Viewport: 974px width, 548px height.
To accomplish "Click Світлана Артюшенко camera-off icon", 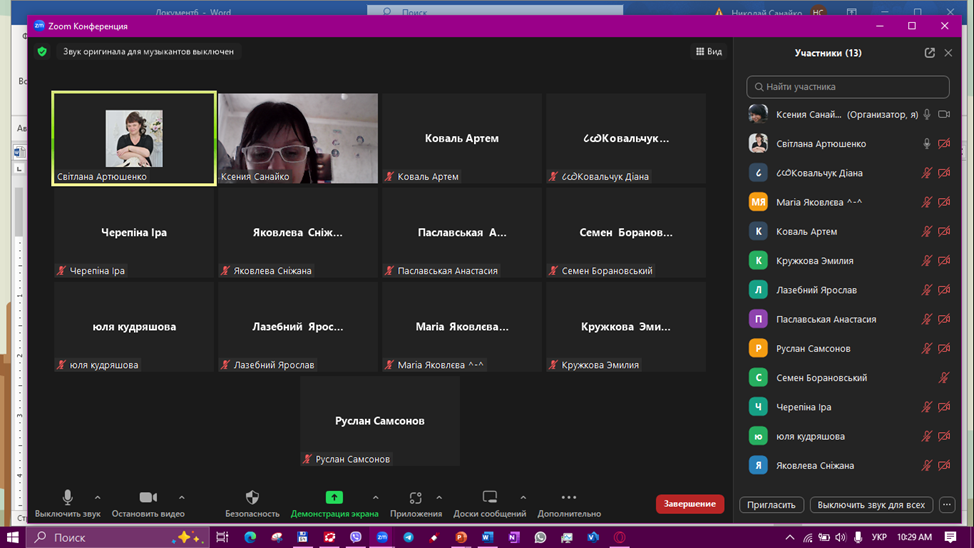I will [944, 144].
